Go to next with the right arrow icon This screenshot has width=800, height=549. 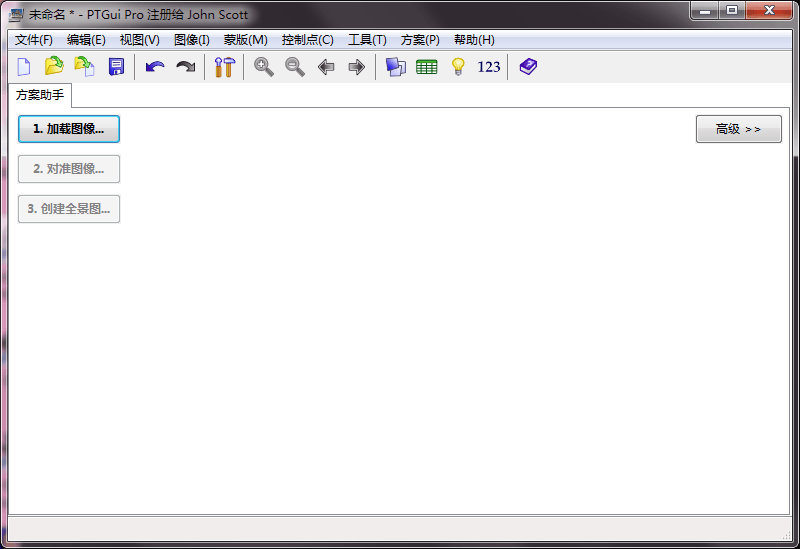coord(357,67)
